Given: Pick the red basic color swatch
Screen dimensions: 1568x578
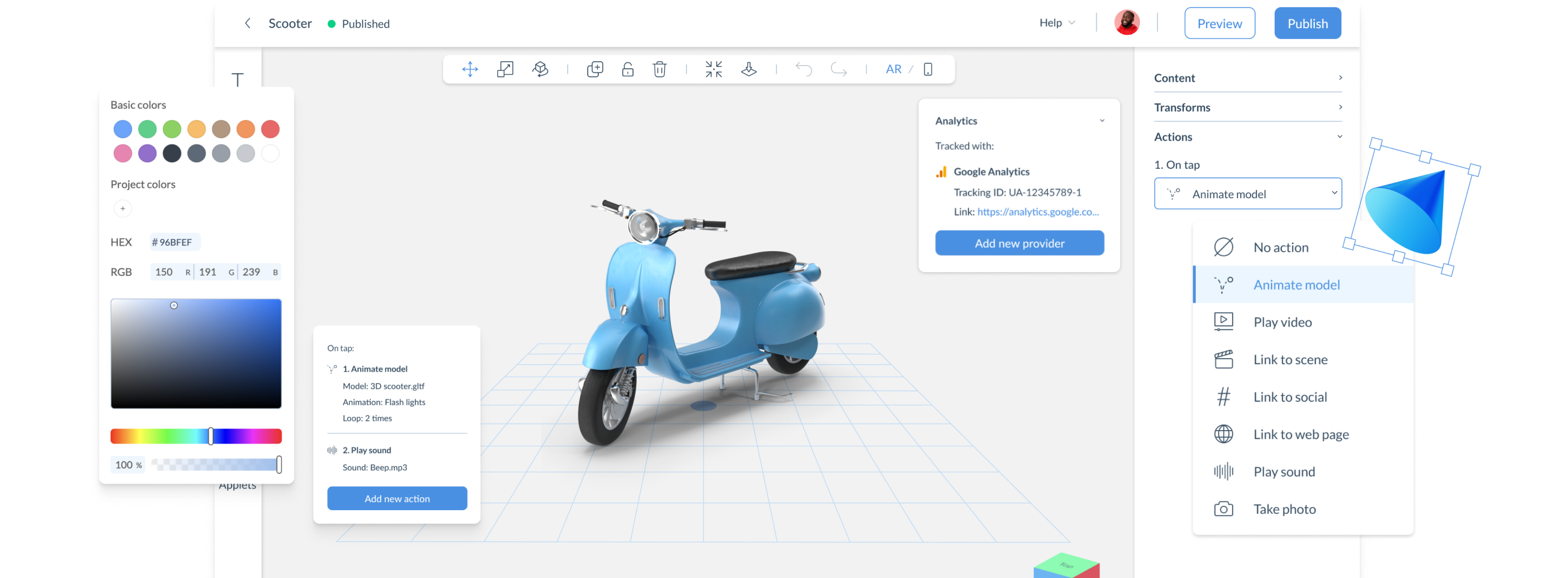Looking at the screenshot, I should 270,129.
